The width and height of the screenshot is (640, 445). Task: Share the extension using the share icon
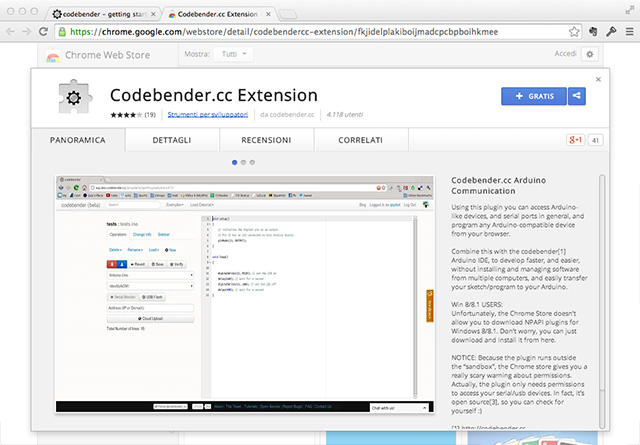[x=576, y=96]
